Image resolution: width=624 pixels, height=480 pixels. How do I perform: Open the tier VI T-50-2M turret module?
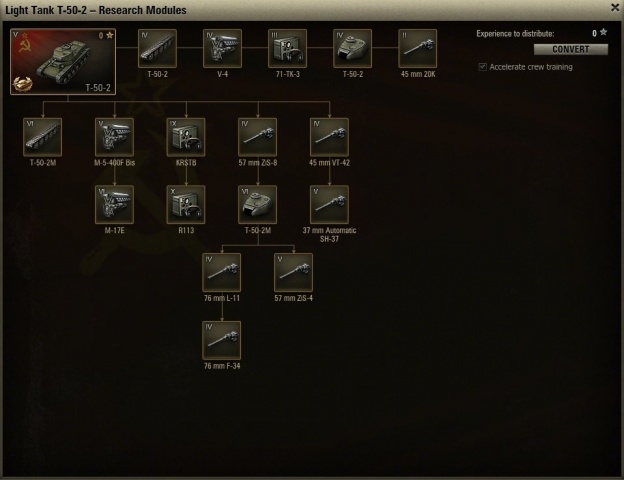258,205
